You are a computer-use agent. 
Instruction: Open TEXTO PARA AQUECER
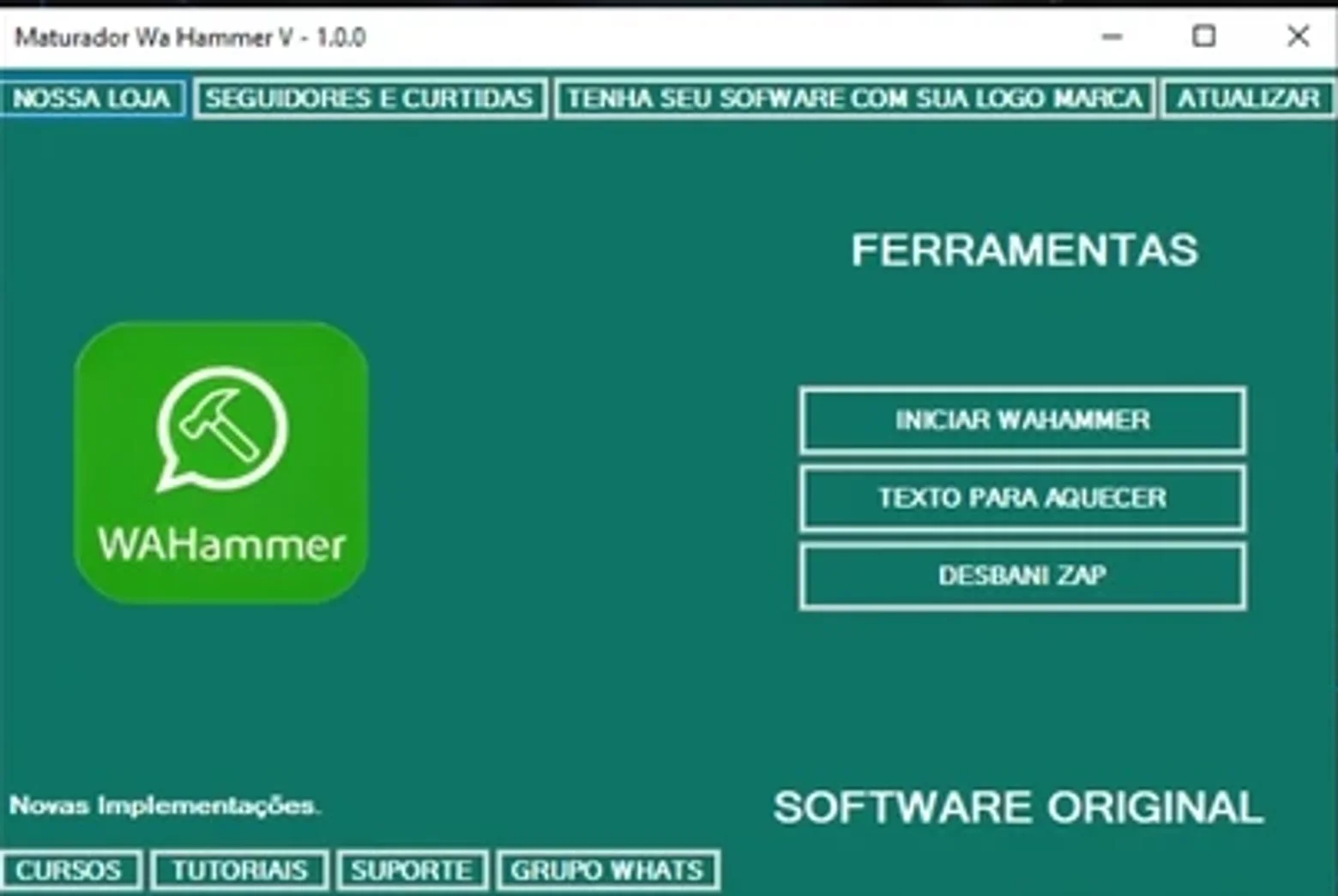click(1022, 498)
